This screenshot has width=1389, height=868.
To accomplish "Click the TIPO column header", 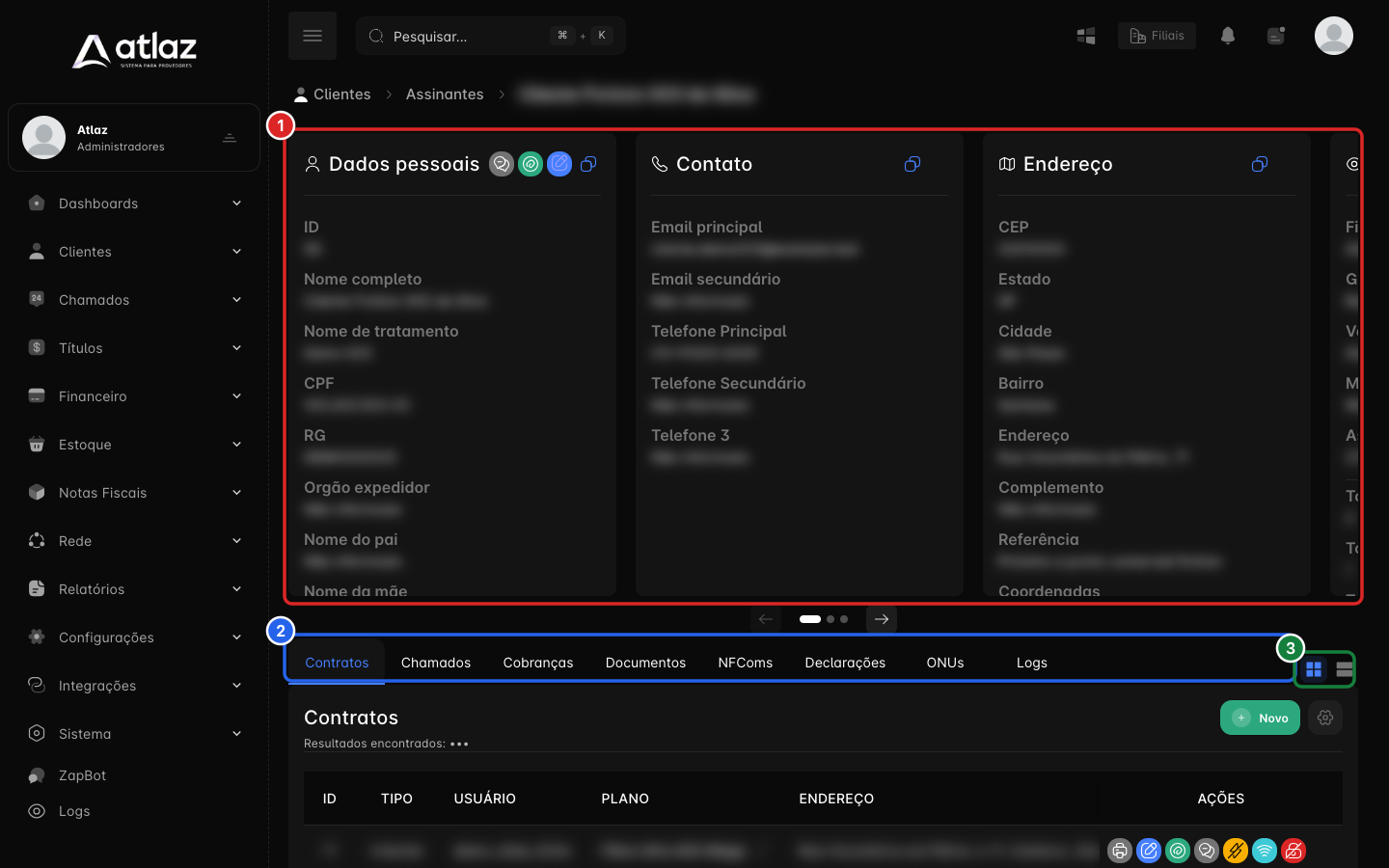I will coord(396,799).
